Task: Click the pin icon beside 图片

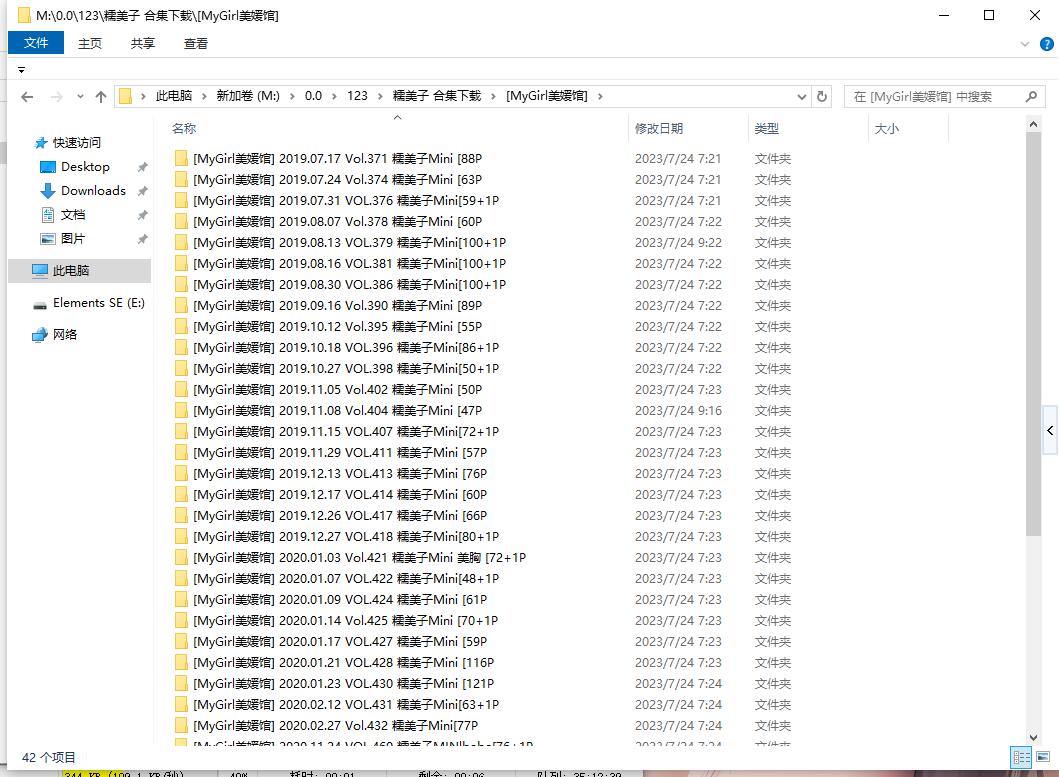Action: 143,239
